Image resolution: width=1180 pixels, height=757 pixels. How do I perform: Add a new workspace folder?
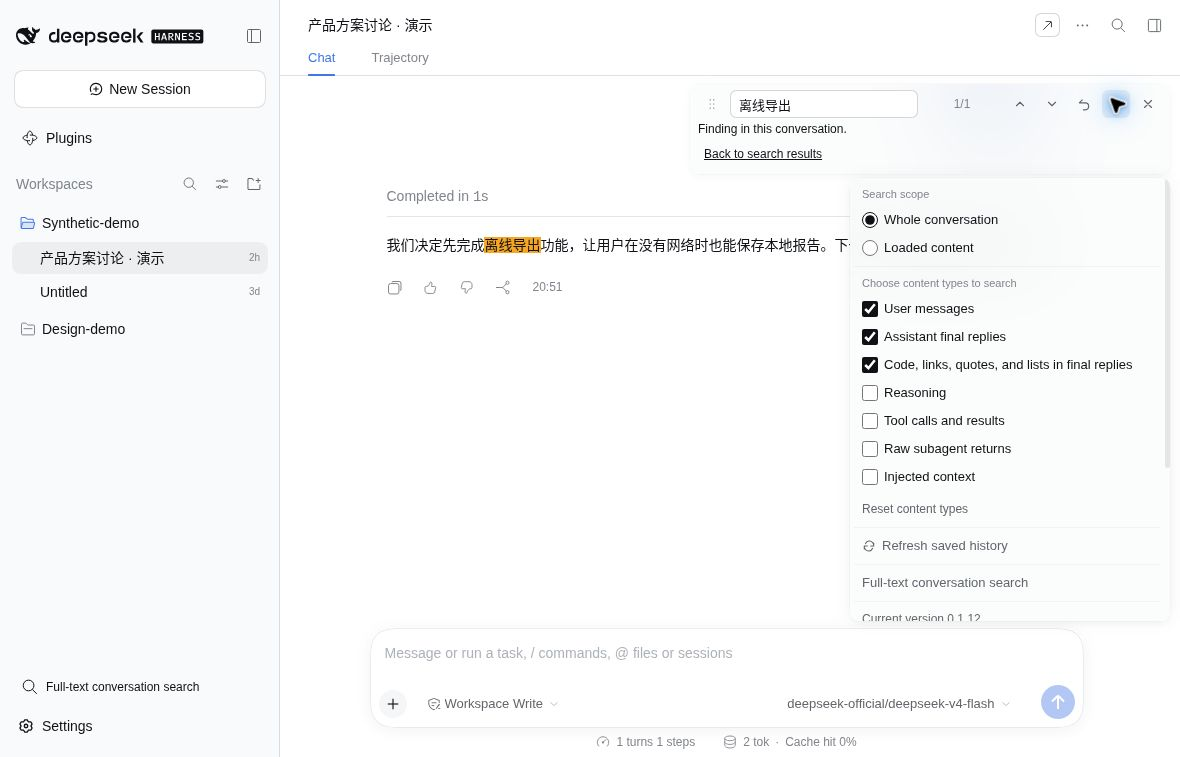(254, 184)
